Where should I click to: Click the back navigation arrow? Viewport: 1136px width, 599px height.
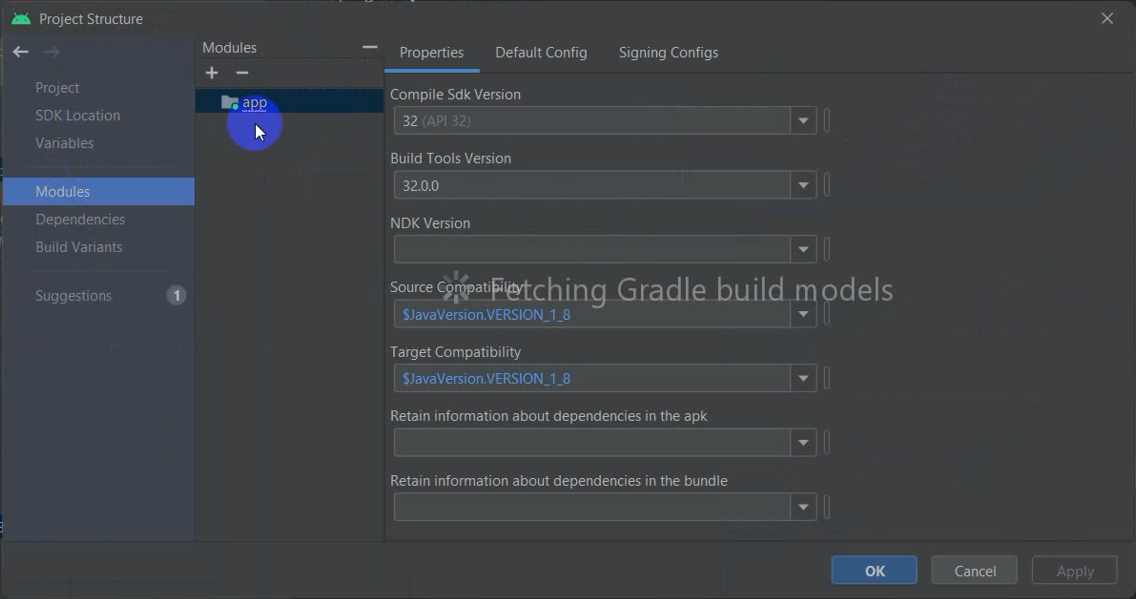tap(20, 51)
